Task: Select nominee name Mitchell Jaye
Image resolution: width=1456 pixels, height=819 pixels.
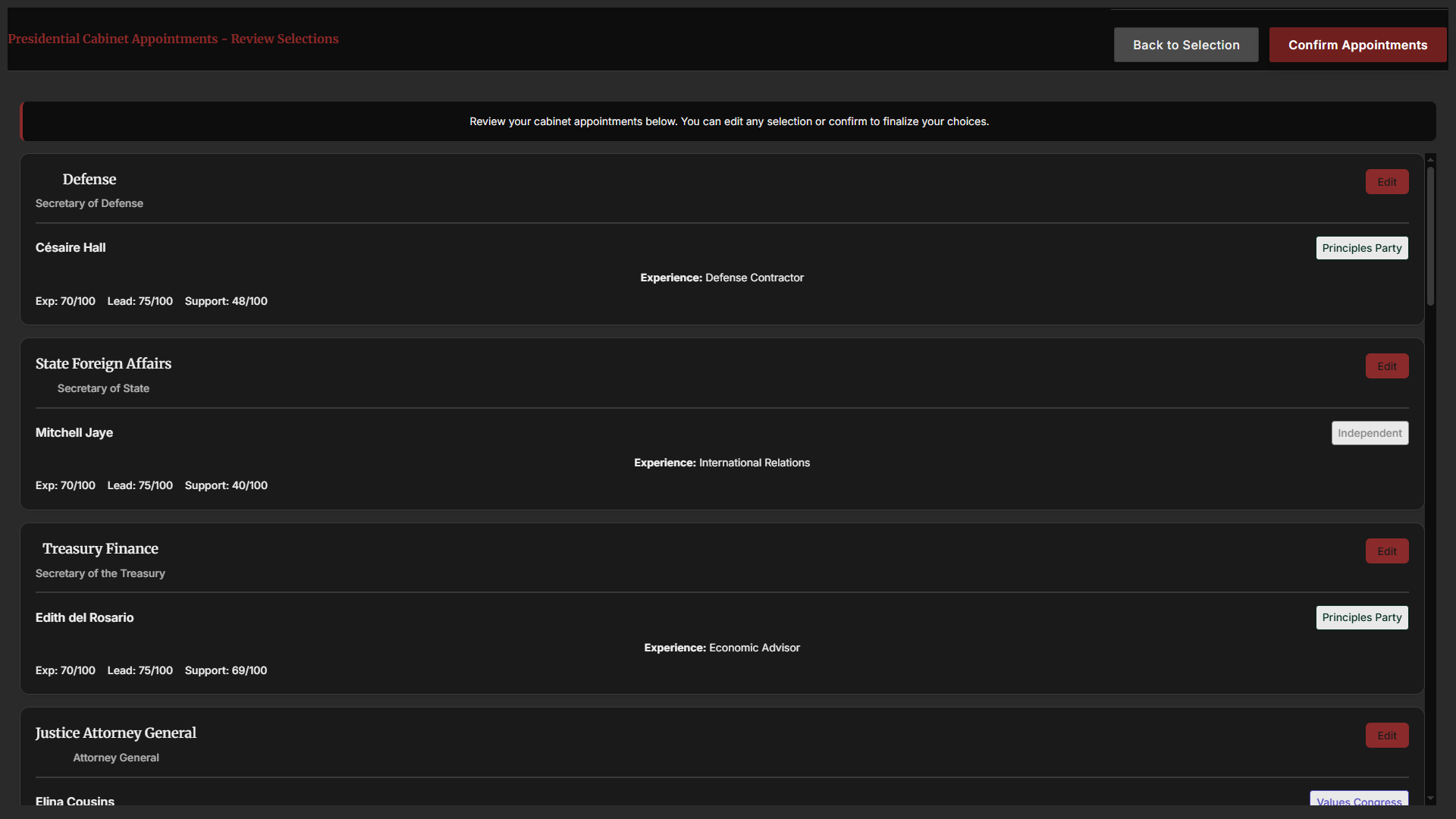Action: 74,432
